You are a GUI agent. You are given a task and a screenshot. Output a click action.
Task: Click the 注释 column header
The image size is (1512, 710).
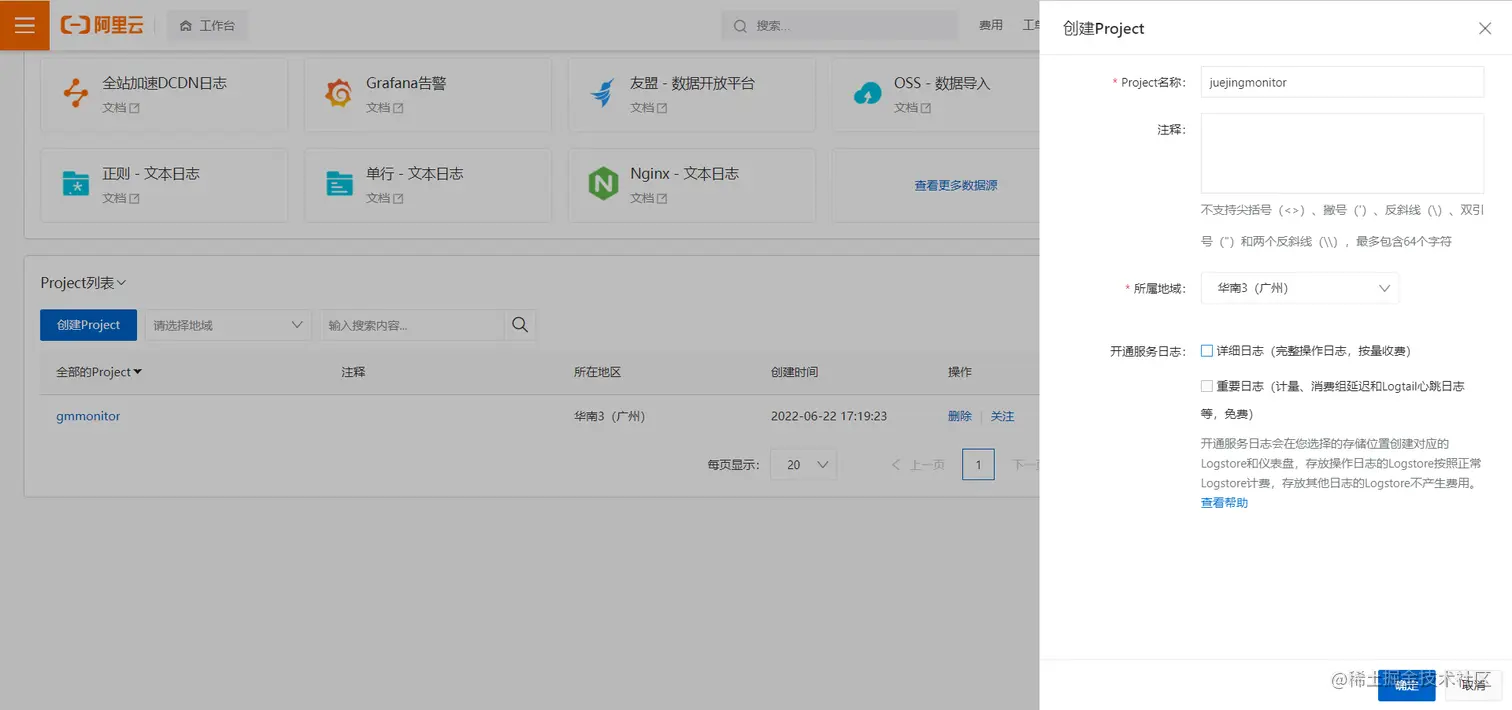pos(353,372)
